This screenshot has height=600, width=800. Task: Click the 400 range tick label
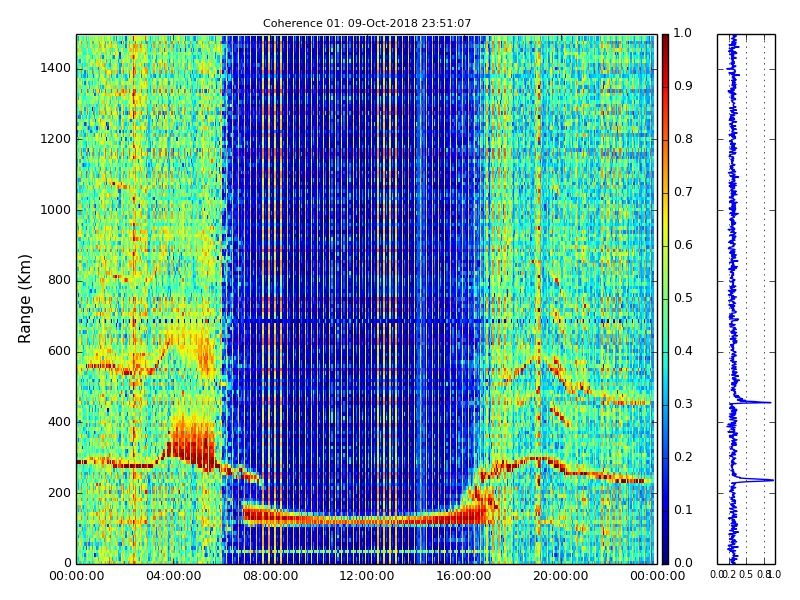[x=59, y=422]
